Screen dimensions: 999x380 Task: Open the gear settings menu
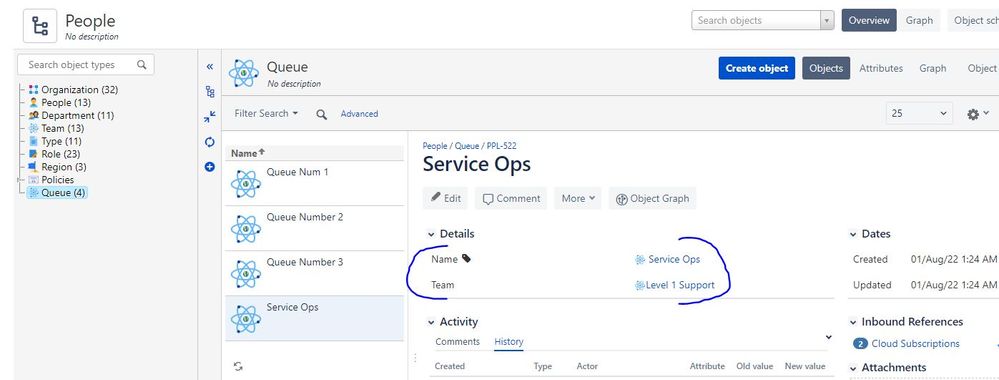pyautogui.click(x=977, y=114)
